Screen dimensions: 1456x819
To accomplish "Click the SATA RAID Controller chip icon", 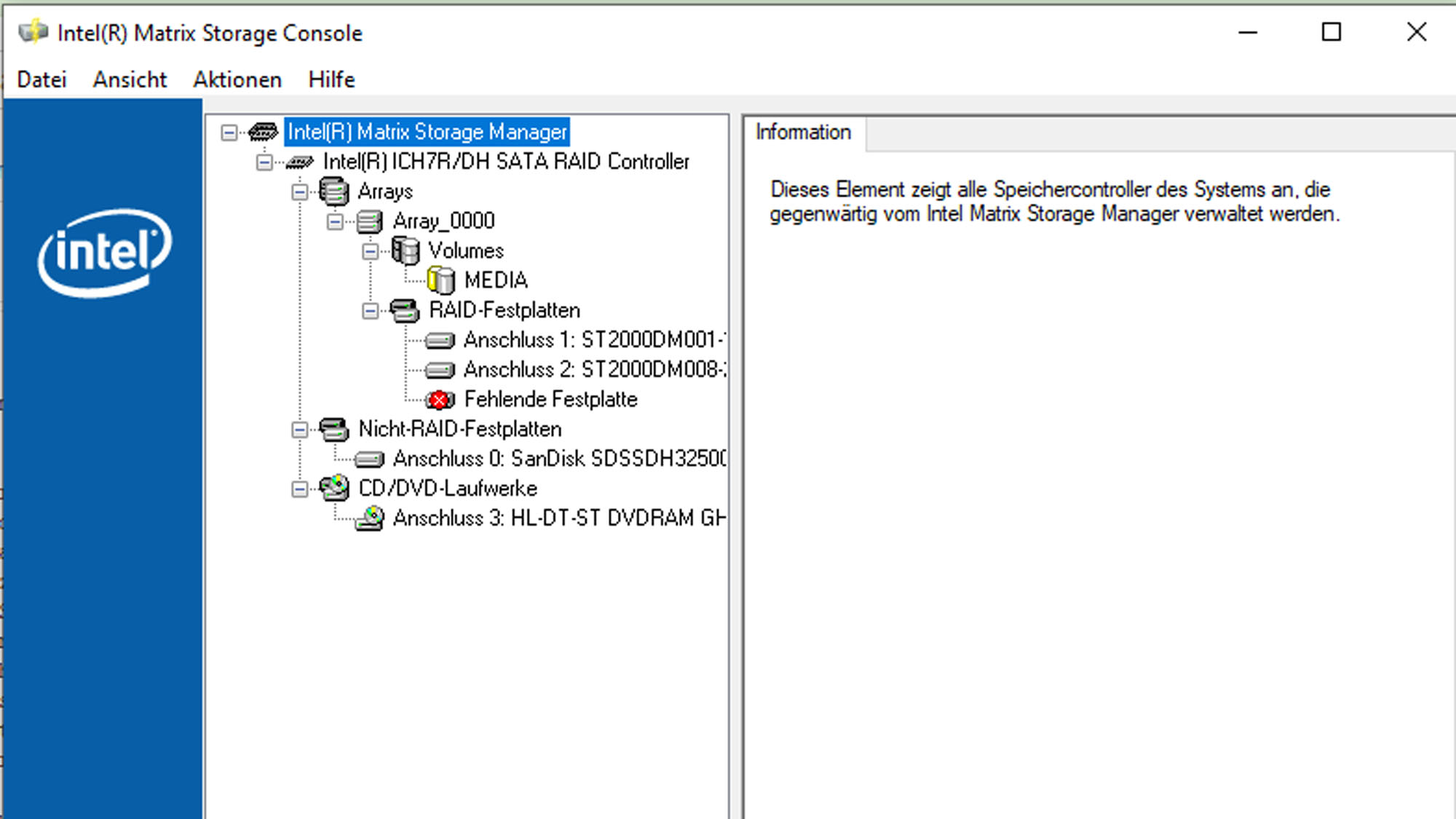I will pyautogui.click(x=299, y=162).
